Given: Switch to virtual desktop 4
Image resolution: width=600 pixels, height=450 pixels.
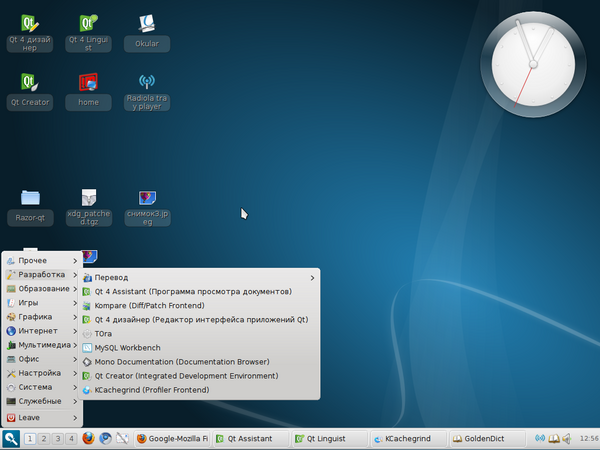Looking at the screenshot, I should click(71, 439).
